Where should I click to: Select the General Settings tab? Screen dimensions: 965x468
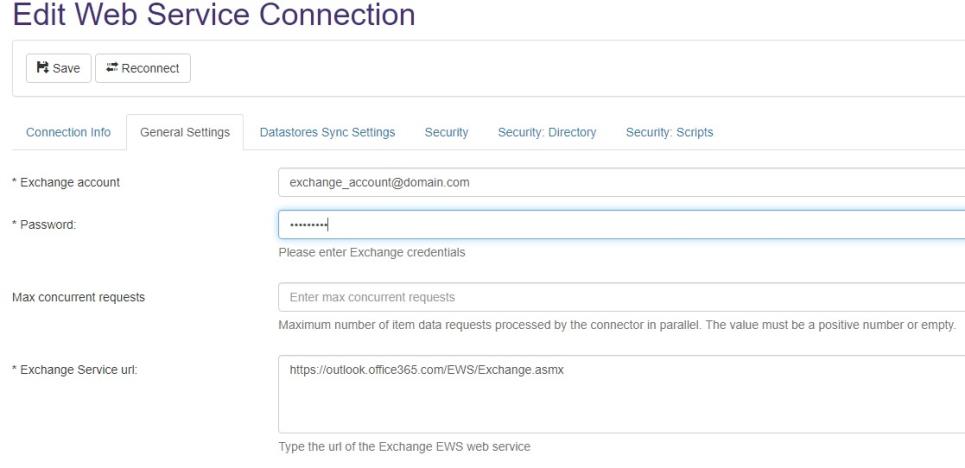185,132
